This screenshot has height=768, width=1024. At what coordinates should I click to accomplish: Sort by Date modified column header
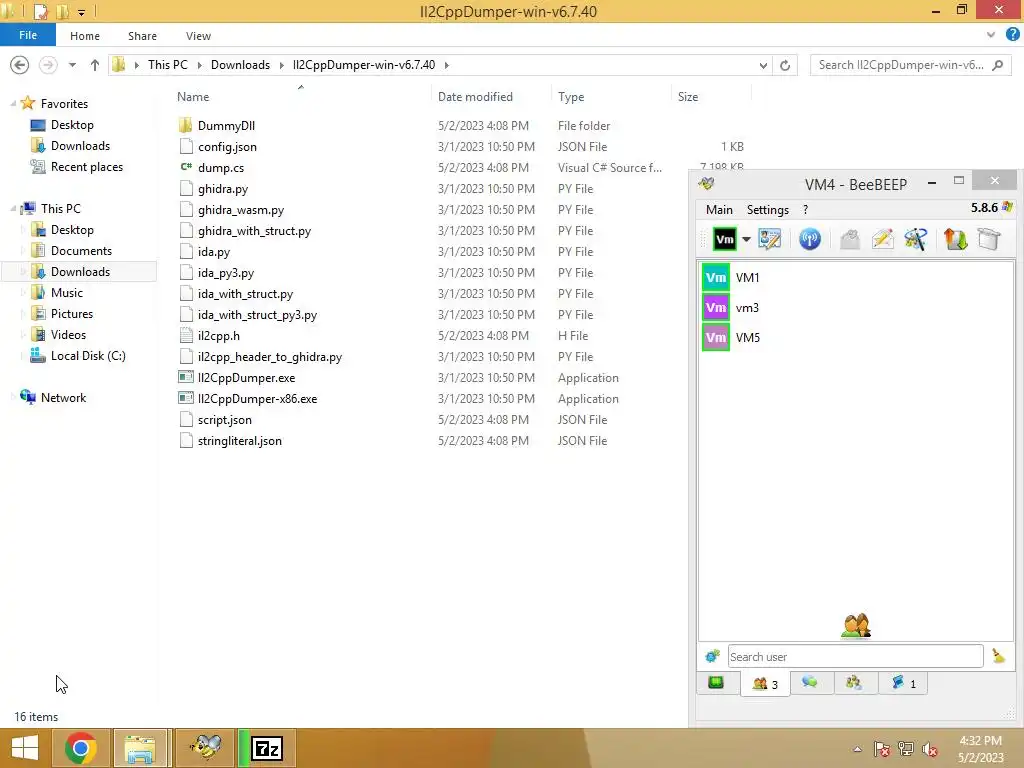click(491, 97)
